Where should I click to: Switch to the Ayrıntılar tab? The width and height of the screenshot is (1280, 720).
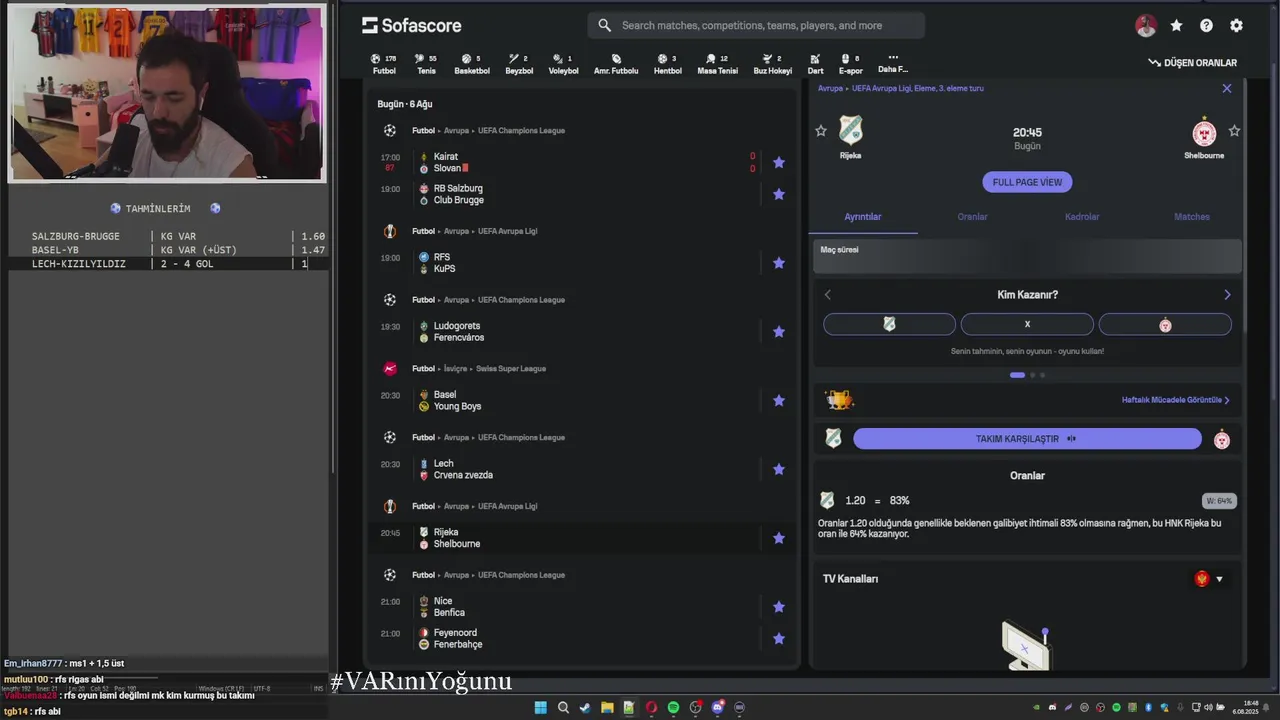tap(863, 217)
